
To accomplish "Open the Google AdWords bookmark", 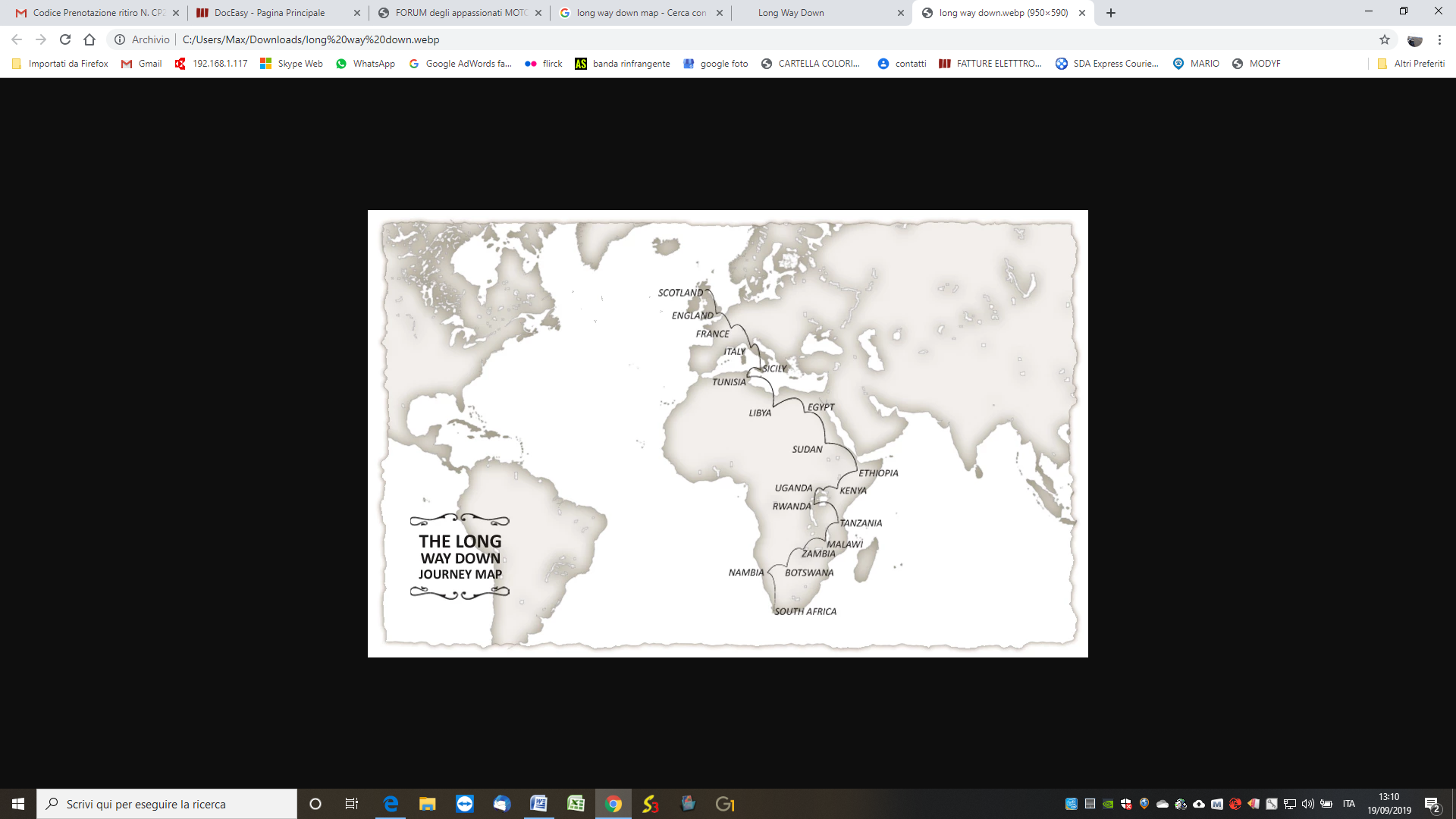I will [x=460, y=64].
